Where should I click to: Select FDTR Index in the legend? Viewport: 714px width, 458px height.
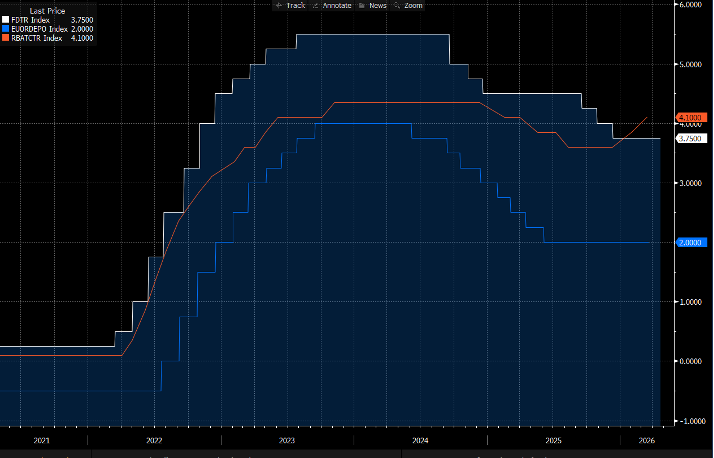click(x=32, y=18)
